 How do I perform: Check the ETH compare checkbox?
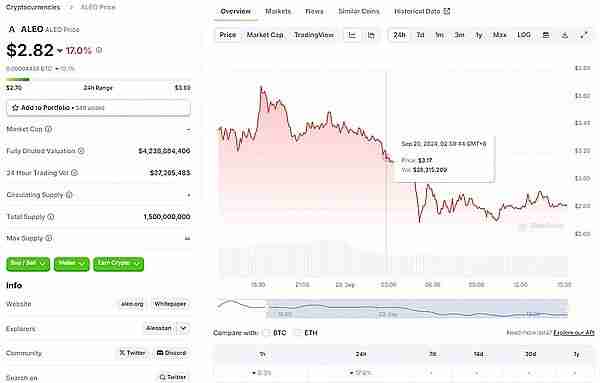click(x=298, y=333)
